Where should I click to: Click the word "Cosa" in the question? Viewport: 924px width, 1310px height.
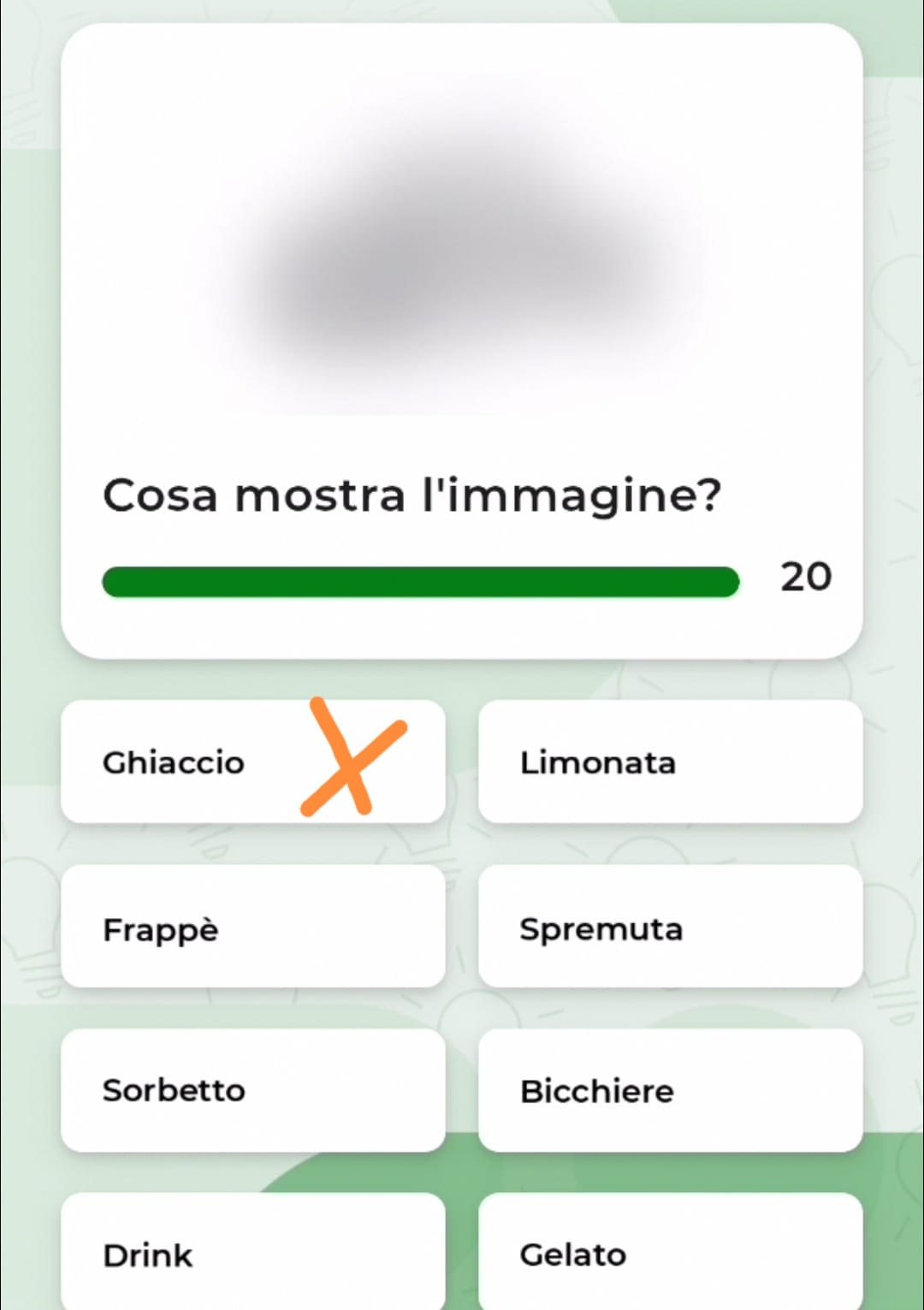[160, 496]
